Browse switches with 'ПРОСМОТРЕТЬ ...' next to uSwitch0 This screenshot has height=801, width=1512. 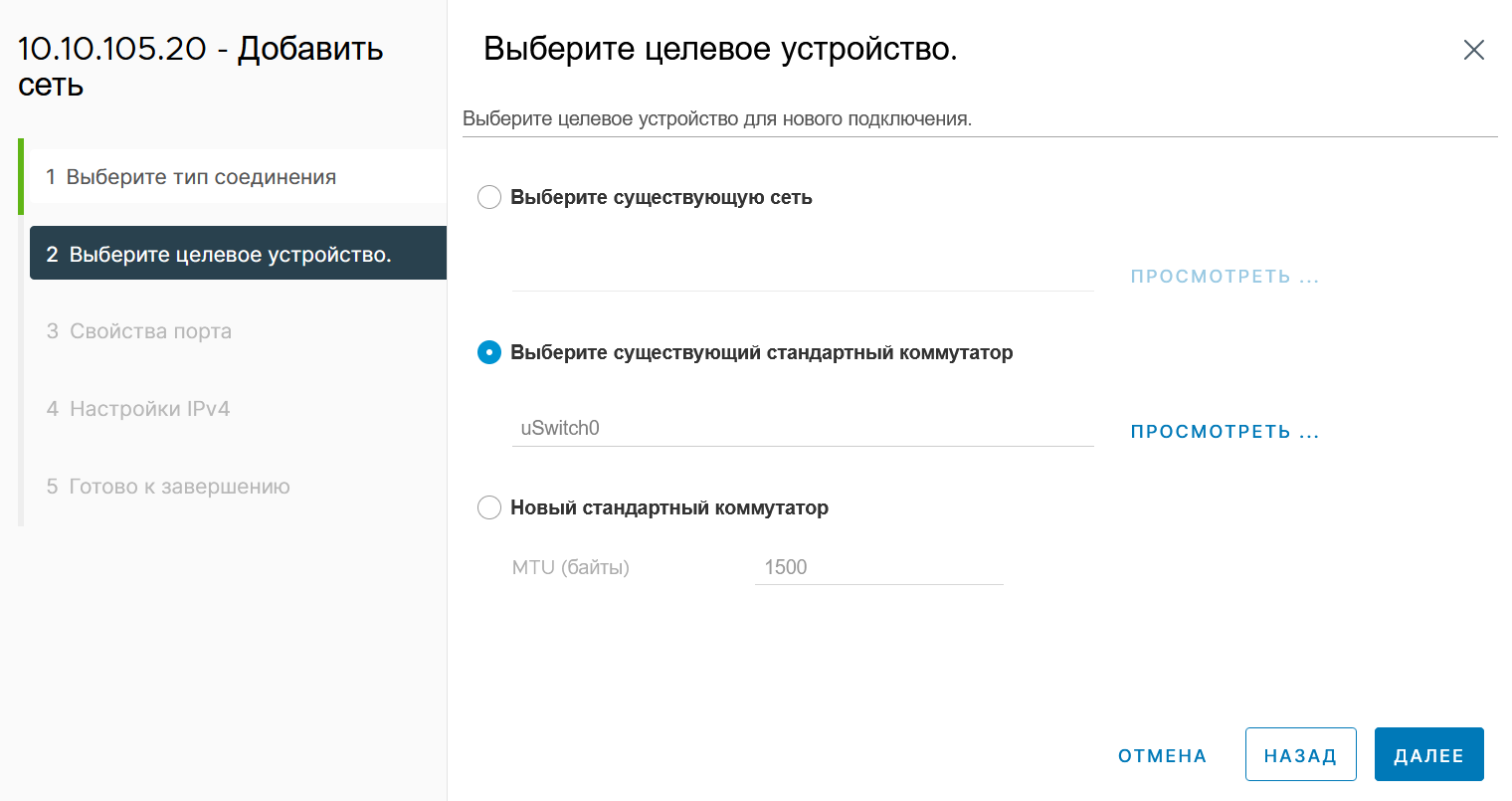point(1225,432)
